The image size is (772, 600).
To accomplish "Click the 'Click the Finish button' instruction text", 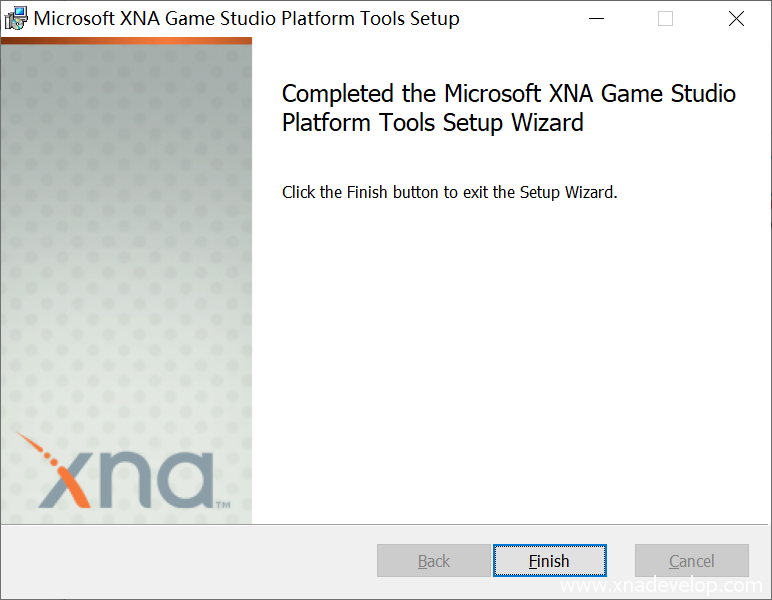I will coord(449,192).
